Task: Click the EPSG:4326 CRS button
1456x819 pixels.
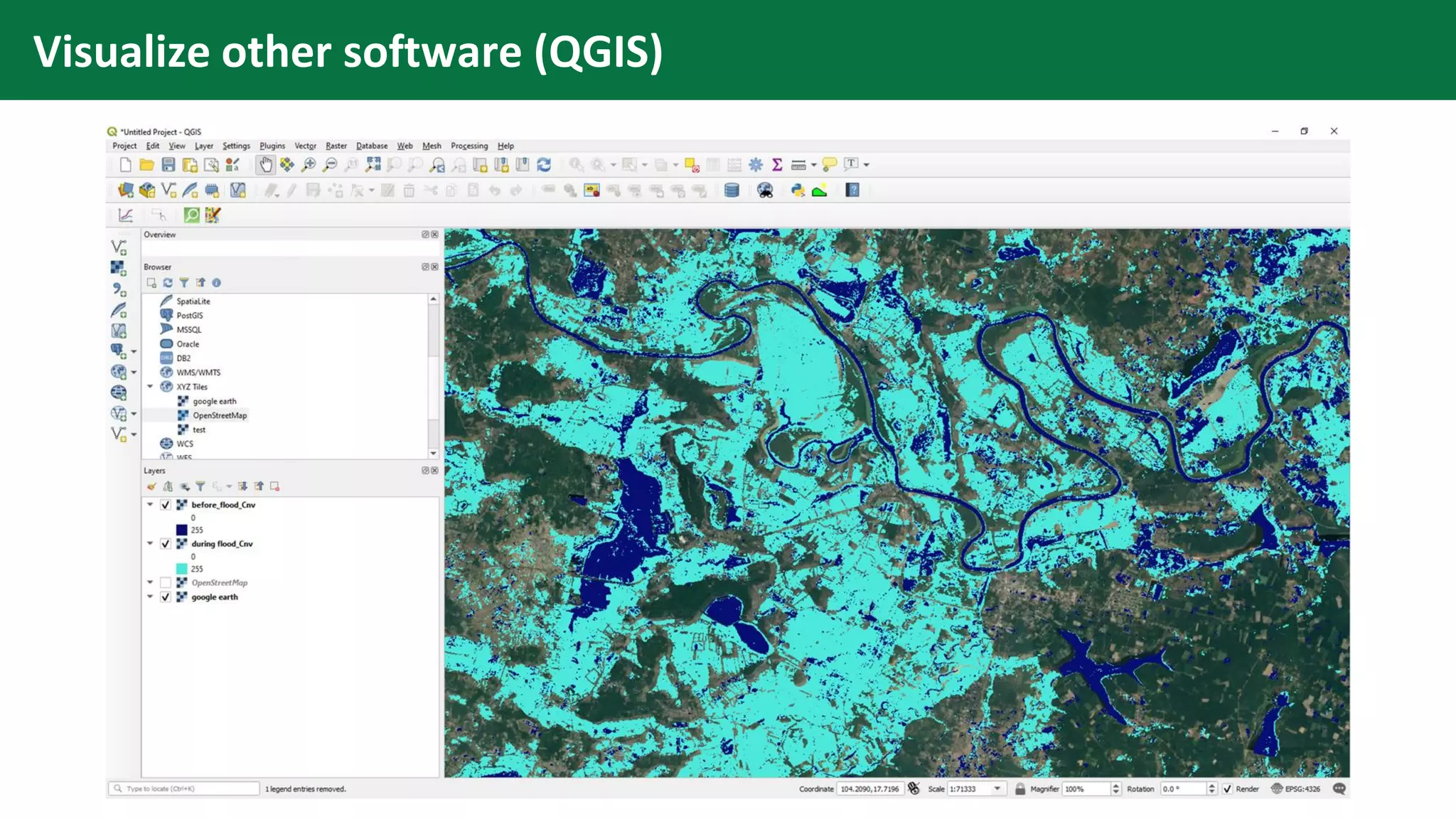Action: 1295,789
